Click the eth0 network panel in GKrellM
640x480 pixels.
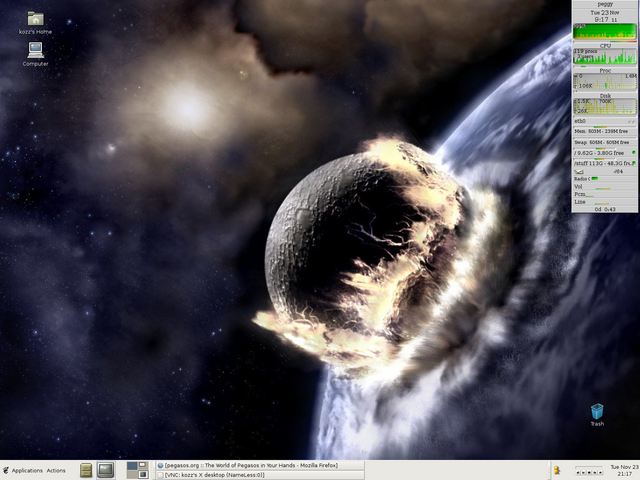(x=605, y=121)
